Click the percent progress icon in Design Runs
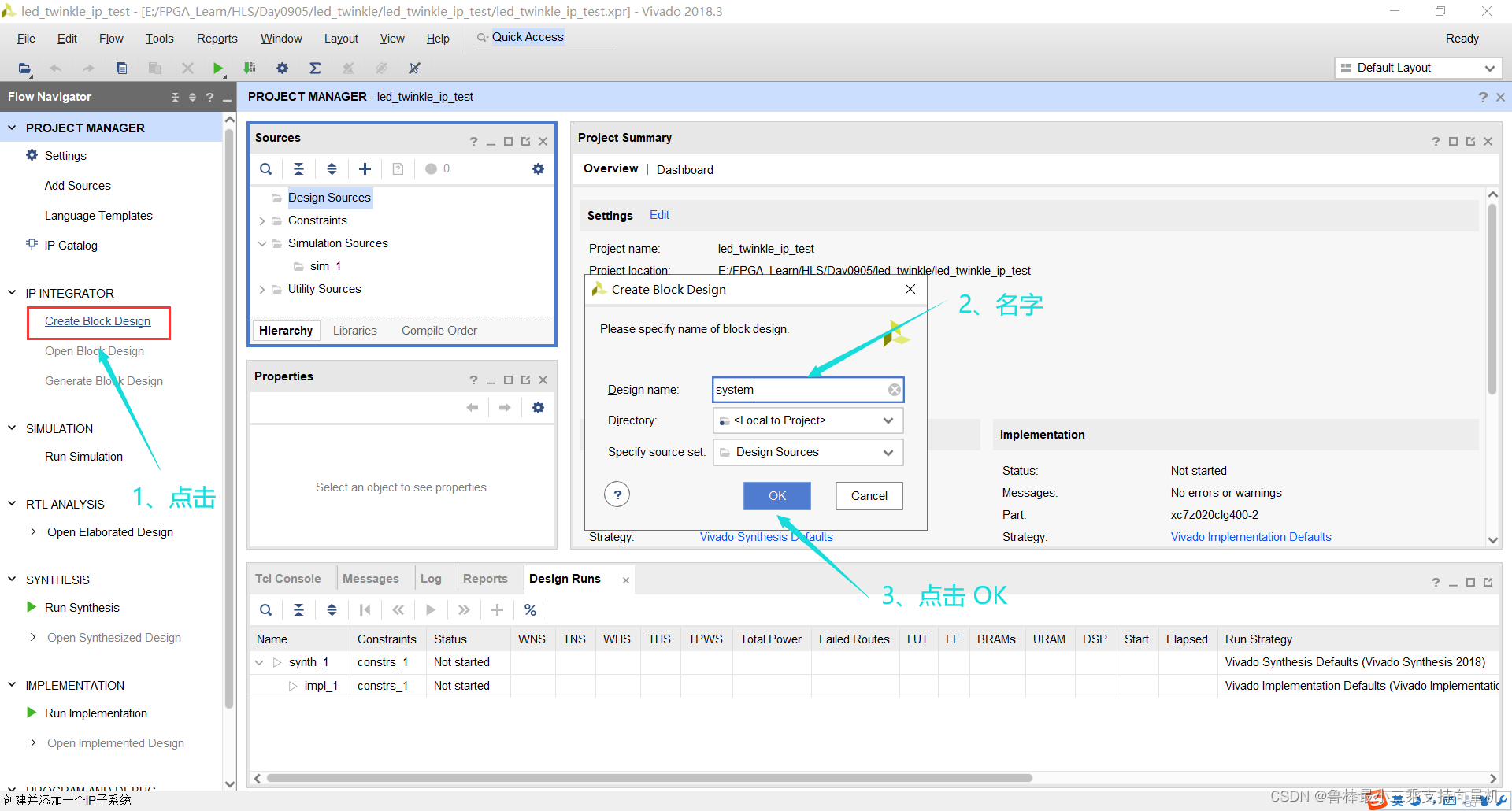The height and width of the screenshot is (811, 1512). [x=531, y=609]
